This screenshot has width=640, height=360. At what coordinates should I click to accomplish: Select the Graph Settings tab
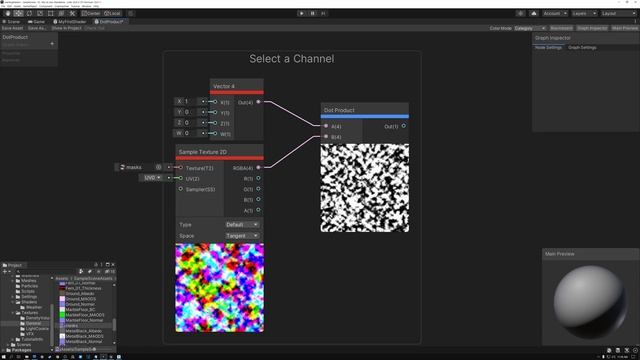582,47
